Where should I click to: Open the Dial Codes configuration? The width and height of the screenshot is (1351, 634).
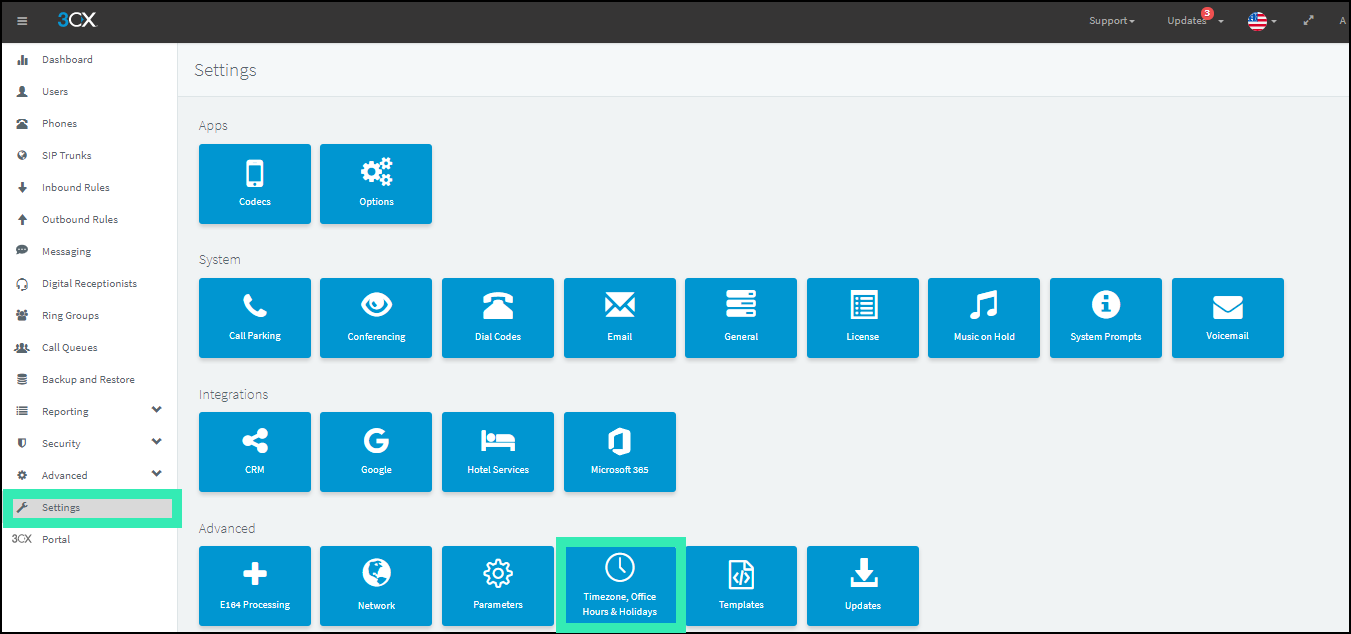[497, 318]
